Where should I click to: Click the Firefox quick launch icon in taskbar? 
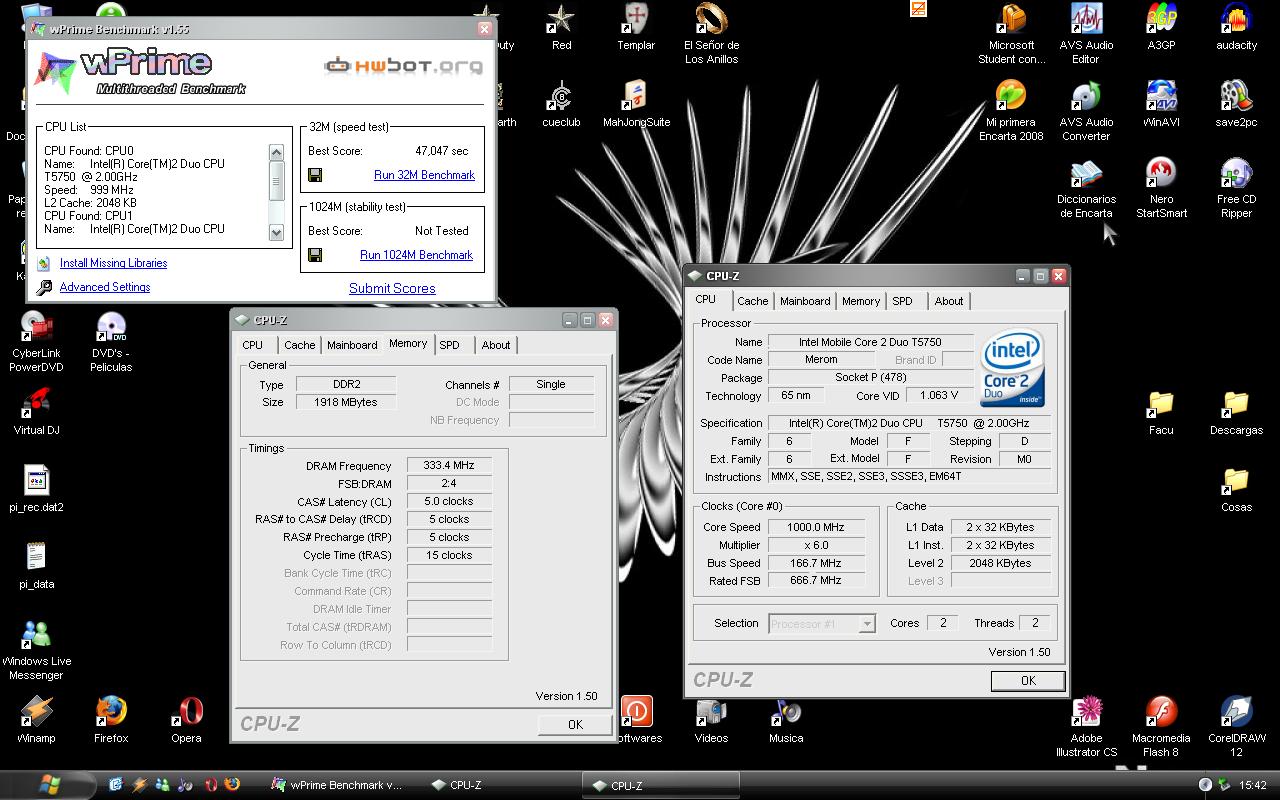tap(232, 785)
